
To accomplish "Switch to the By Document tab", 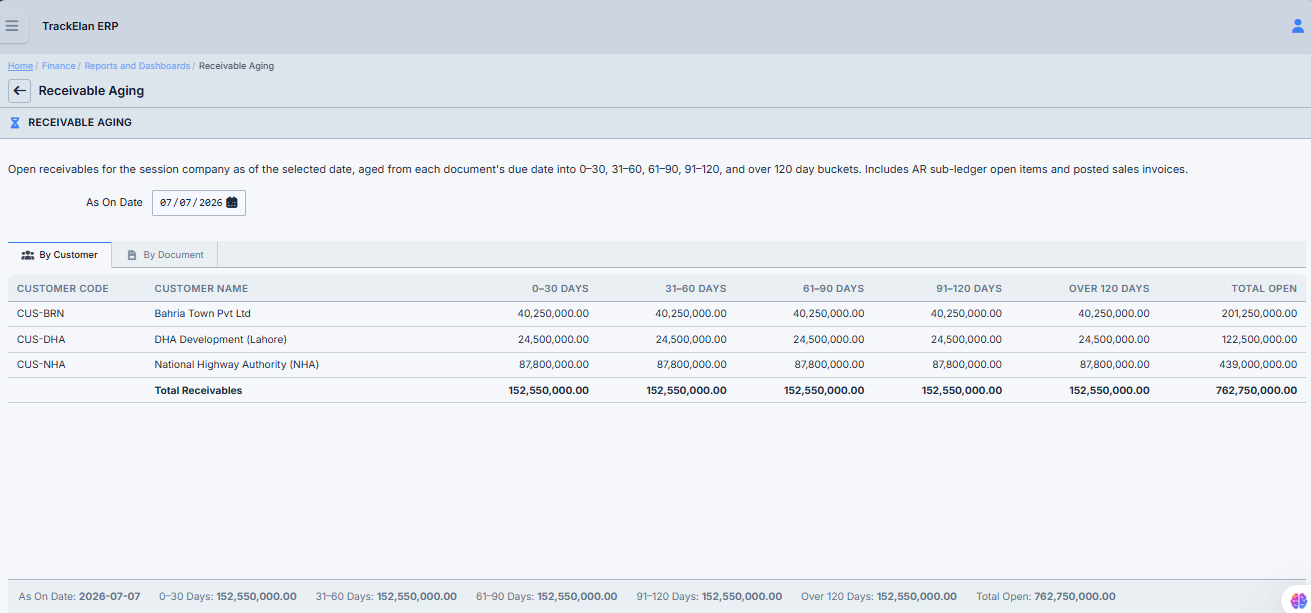I will [165, 255].
